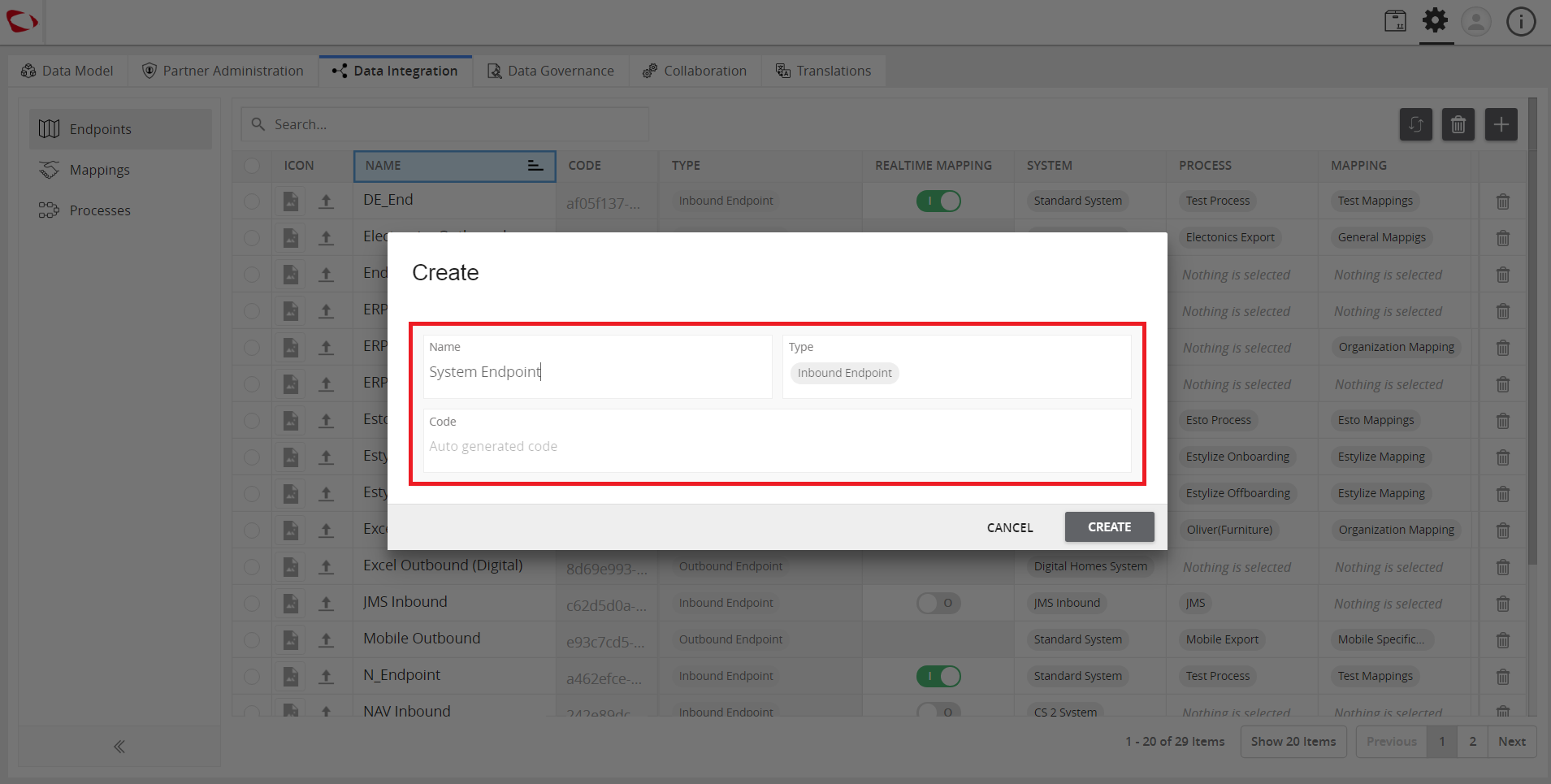Select the JMS Inbound row checkbox
Image resolution: width=1551 pixels, height=784 pixels.
tap(252, 604)
